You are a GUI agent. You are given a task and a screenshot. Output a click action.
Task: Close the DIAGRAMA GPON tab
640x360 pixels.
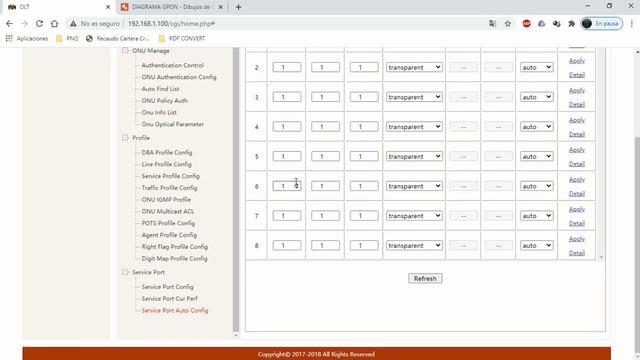(x=220, y=7)
